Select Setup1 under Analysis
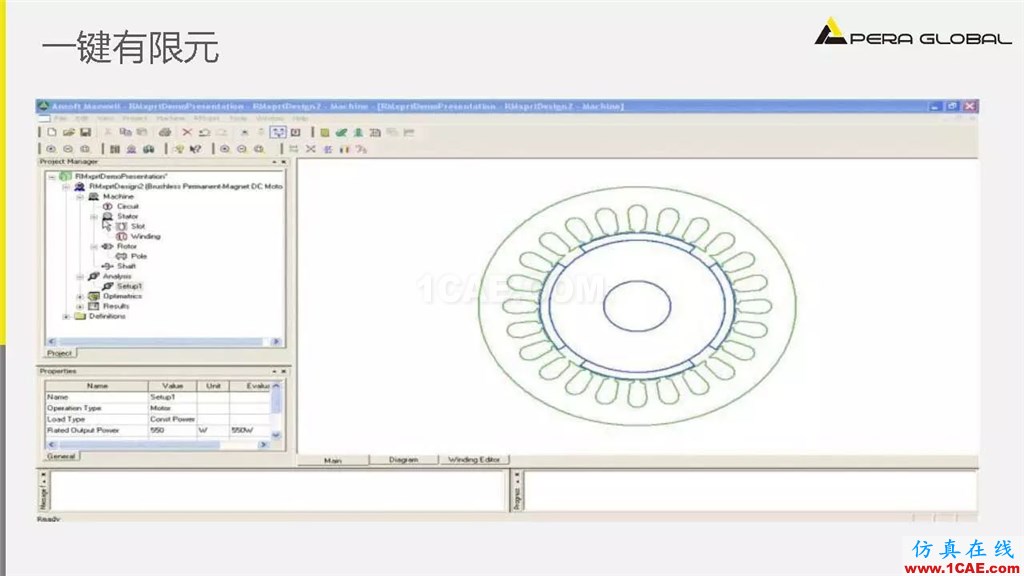Viewport: 1024px width, 576px height. pos(129,286)
